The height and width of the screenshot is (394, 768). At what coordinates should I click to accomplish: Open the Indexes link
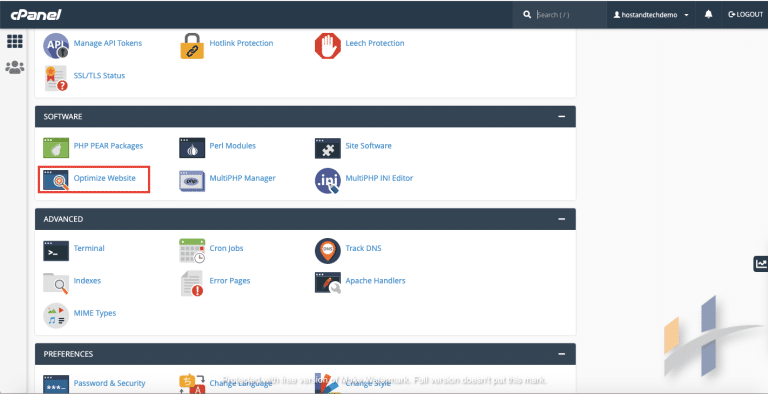coord(87,280)
